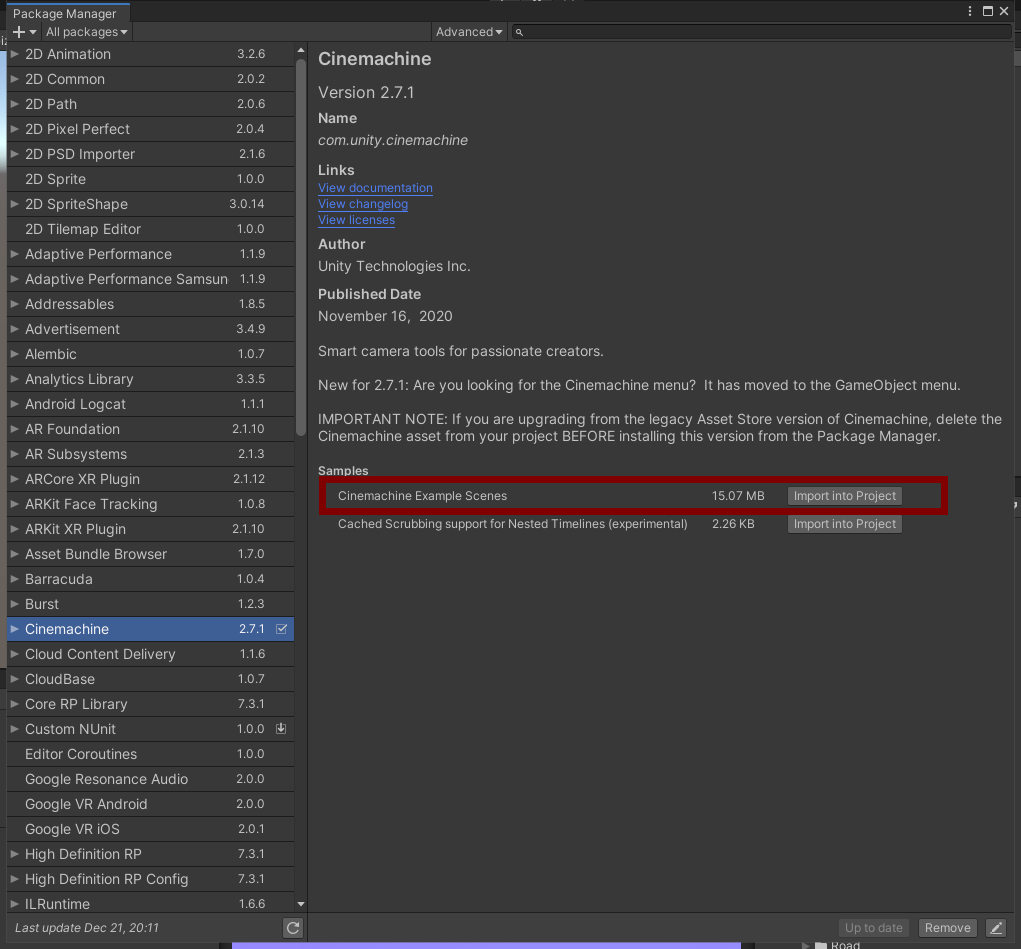Viewport: 1021px width, 949px height.
Task: Select the Asset Bundle Browser package
Action: 150,554
